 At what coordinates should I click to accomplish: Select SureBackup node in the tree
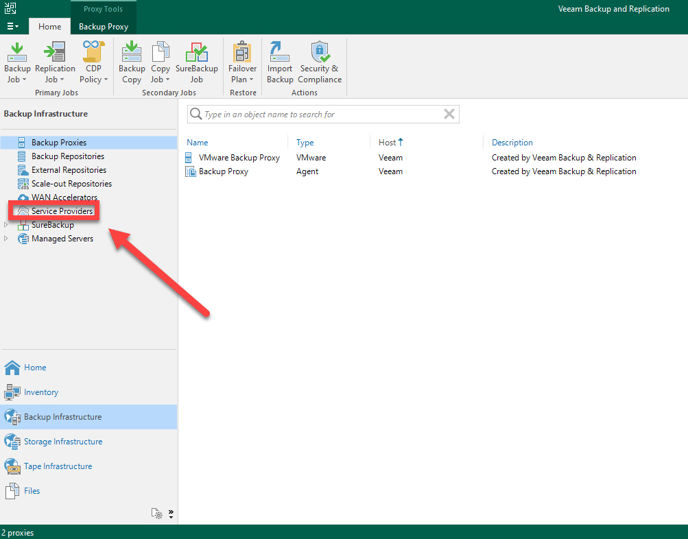(x=53, y=225)
